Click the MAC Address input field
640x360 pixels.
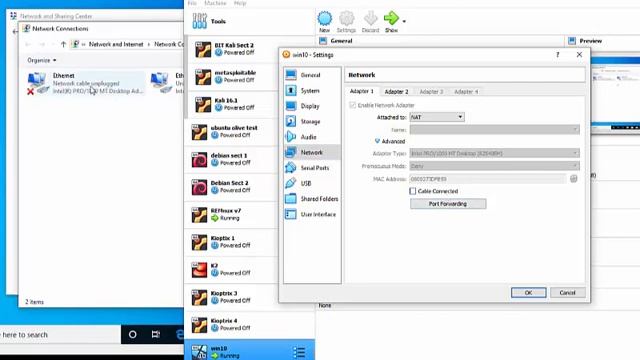coord(487,179)
